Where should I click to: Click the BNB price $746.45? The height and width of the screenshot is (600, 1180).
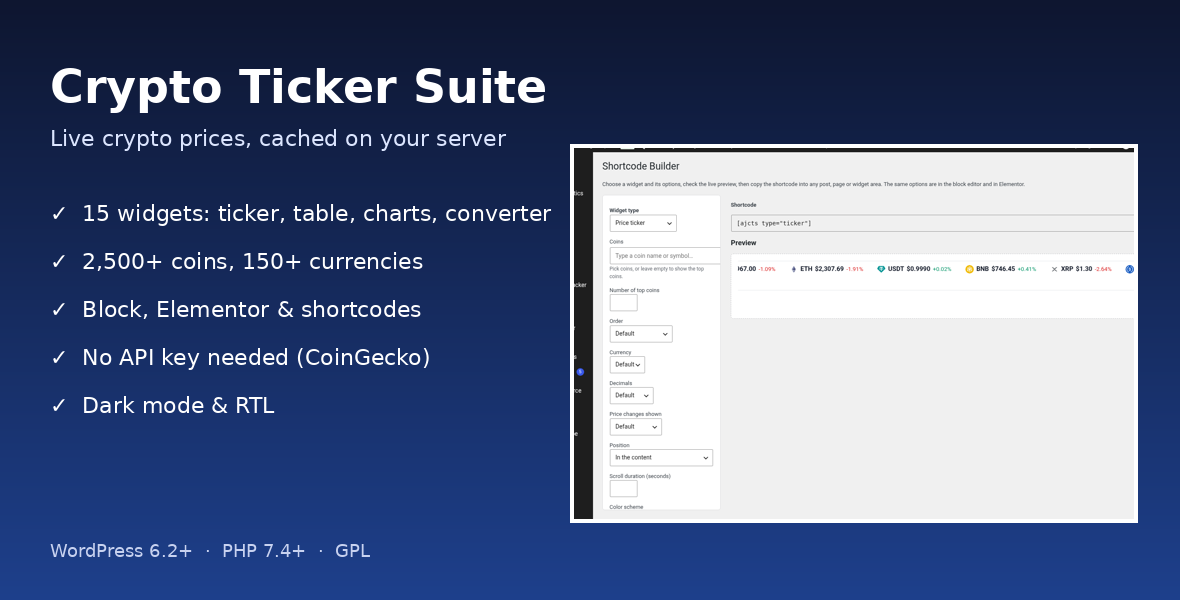pyautogui.click(x=1003, y=269)
